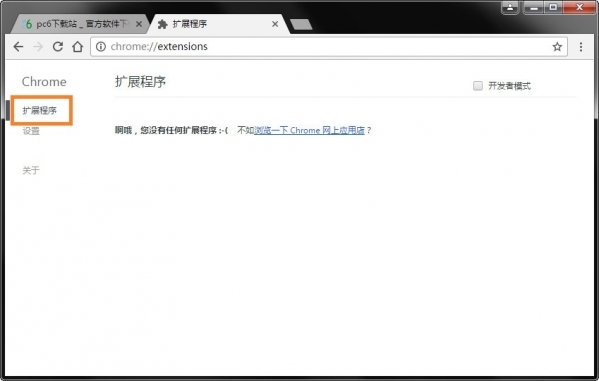Close the pc6下载站 tab

(139, 24)
